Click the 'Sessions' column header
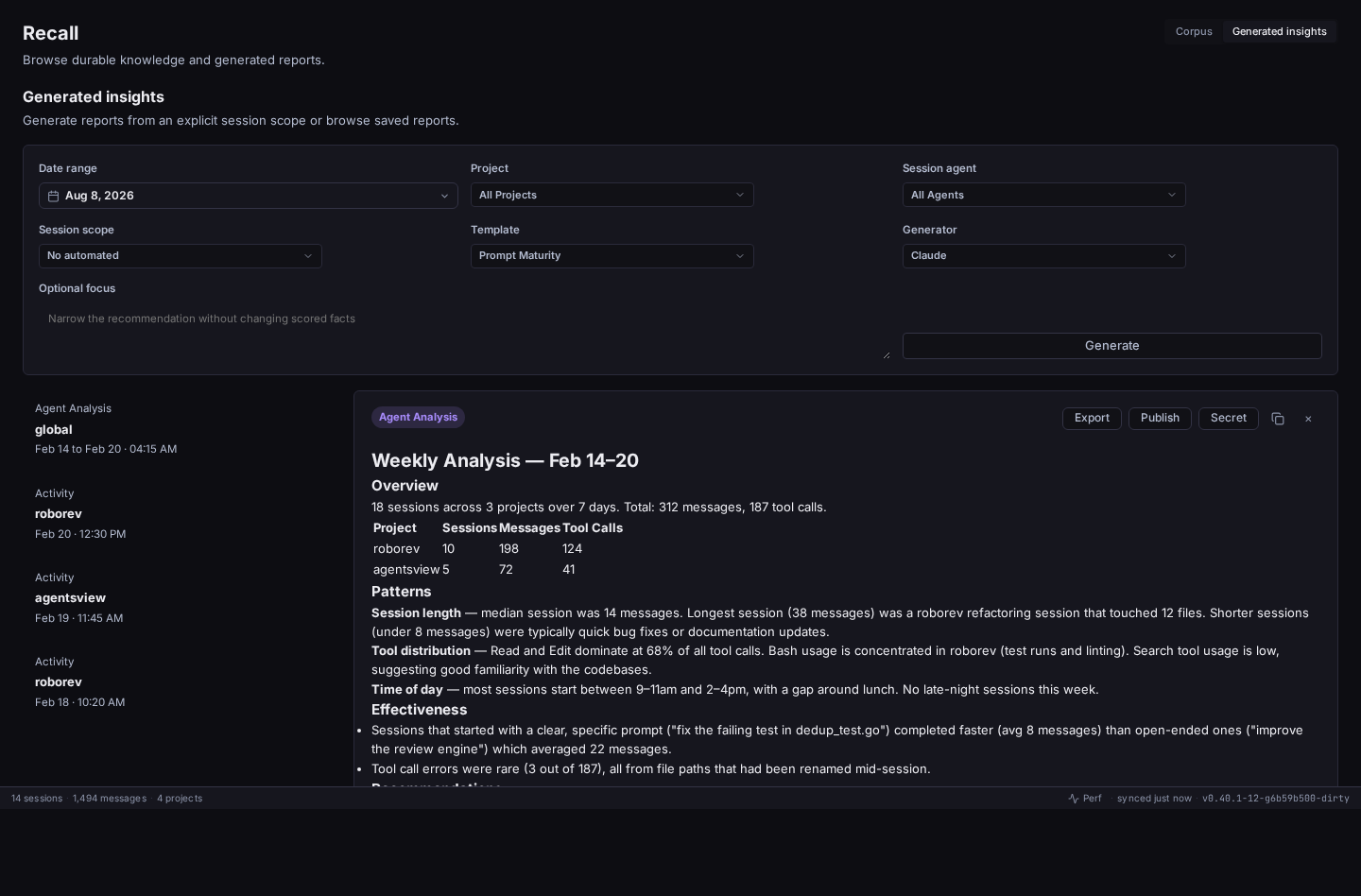This screenshot has height=896, width=1361. [470, 527]
